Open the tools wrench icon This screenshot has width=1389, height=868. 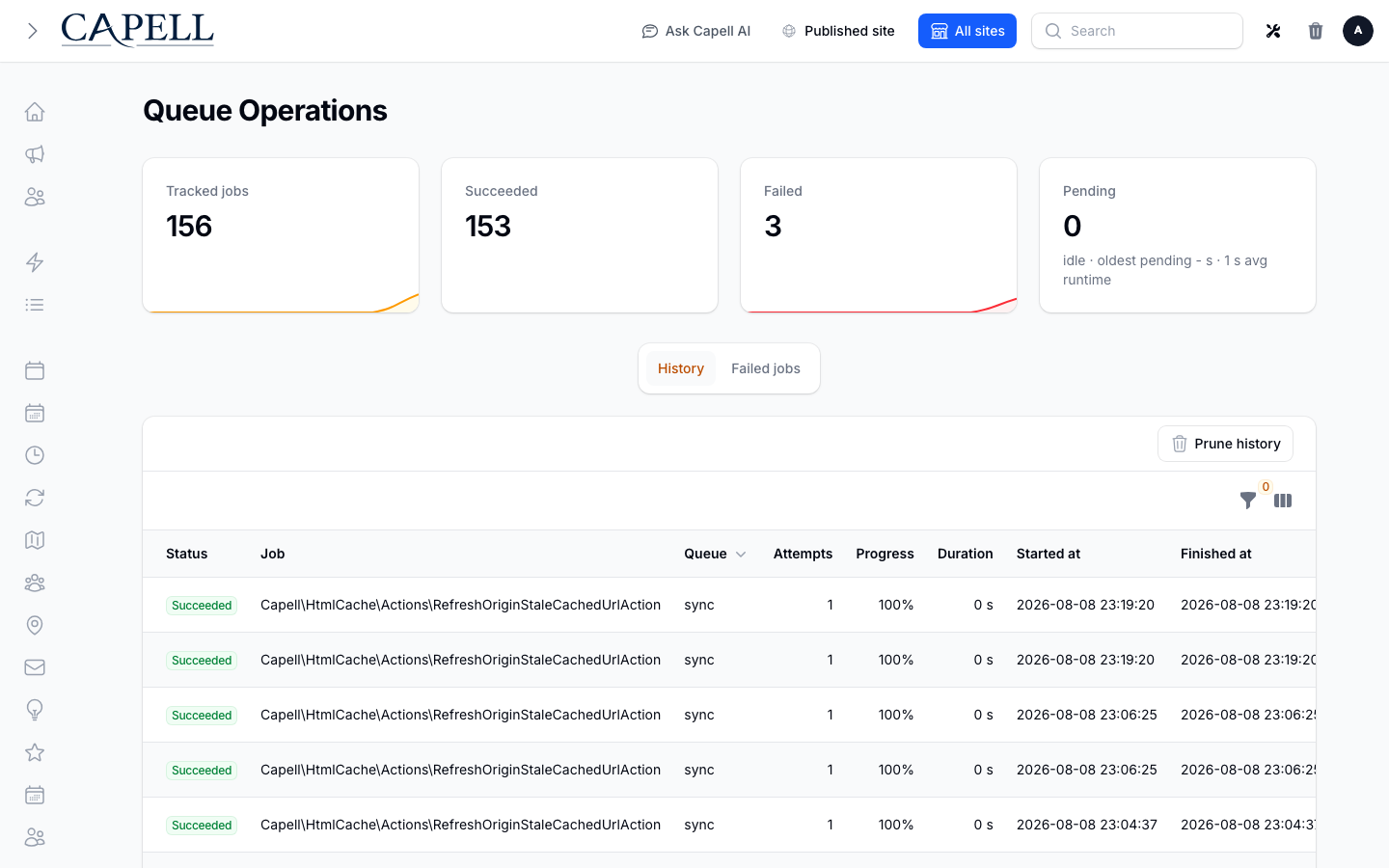coord(1273,31)
